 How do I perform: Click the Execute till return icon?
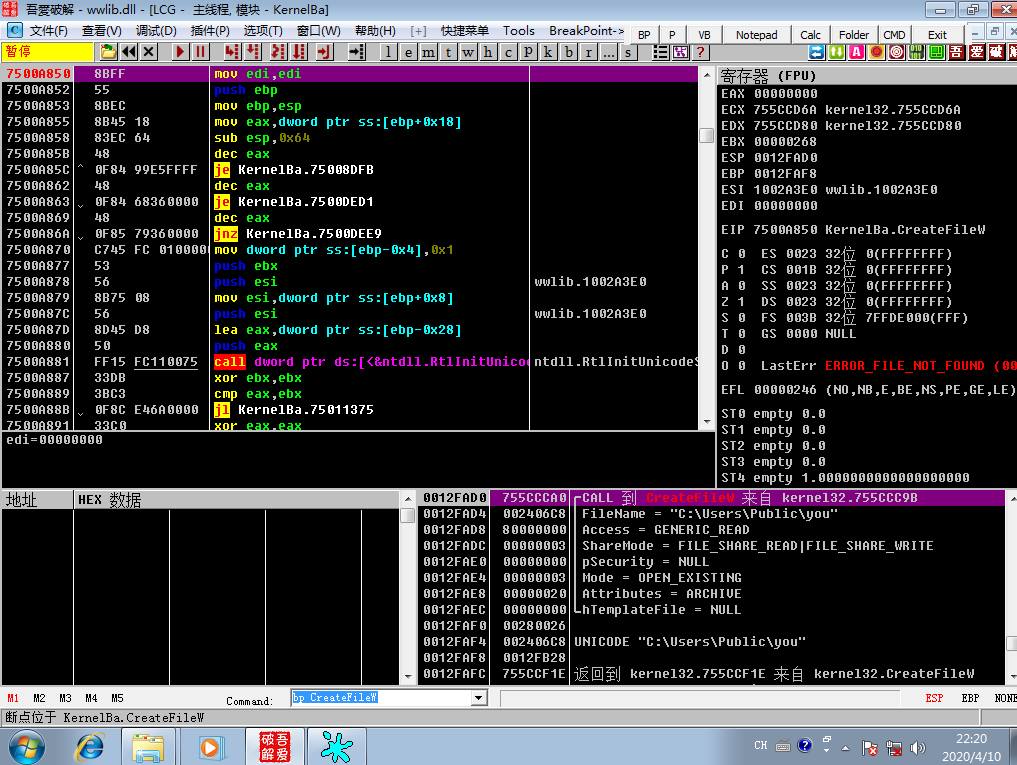pos(324,52)
